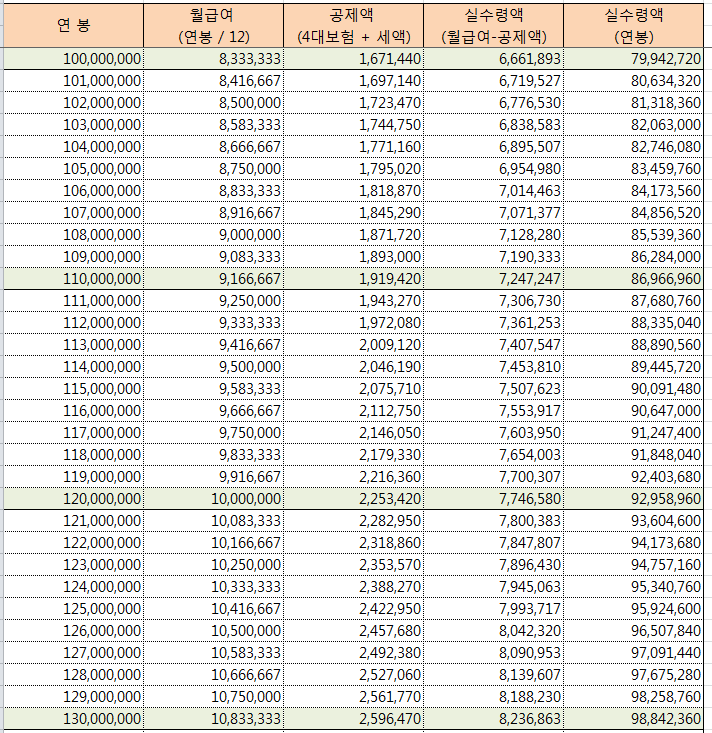Viewport: 712px width, 733px height.
Task: Click deduction value 2,179,330
Action: click(353, 454)
